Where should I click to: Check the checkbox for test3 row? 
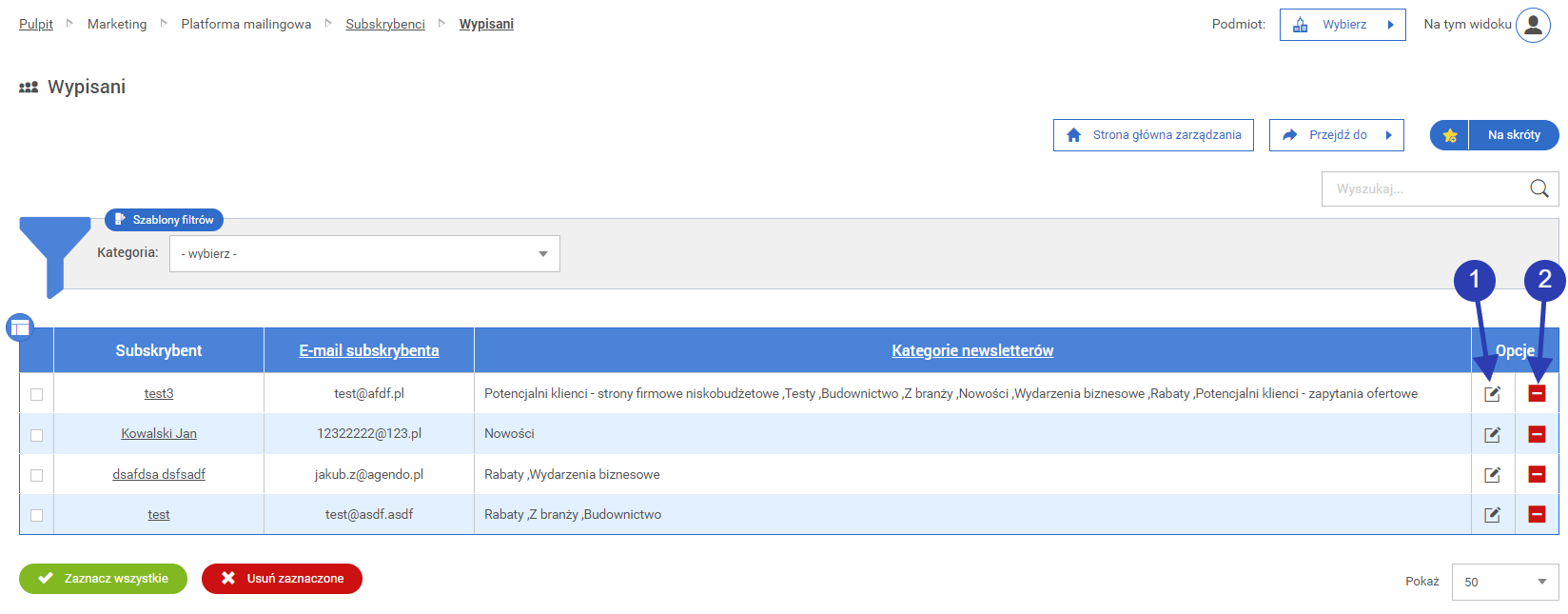point(37,394)
